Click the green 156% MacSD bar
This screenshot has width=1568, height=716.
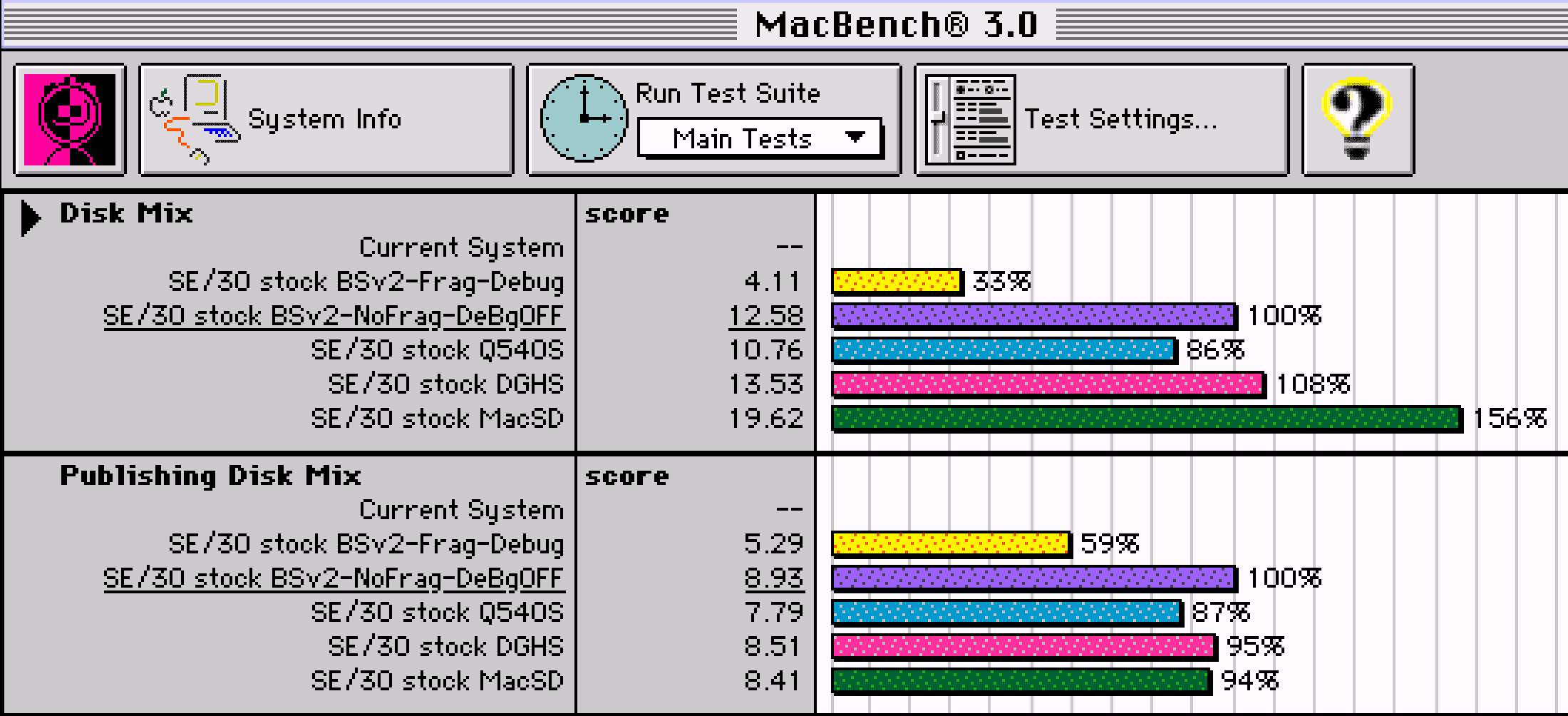(1147, 419)
